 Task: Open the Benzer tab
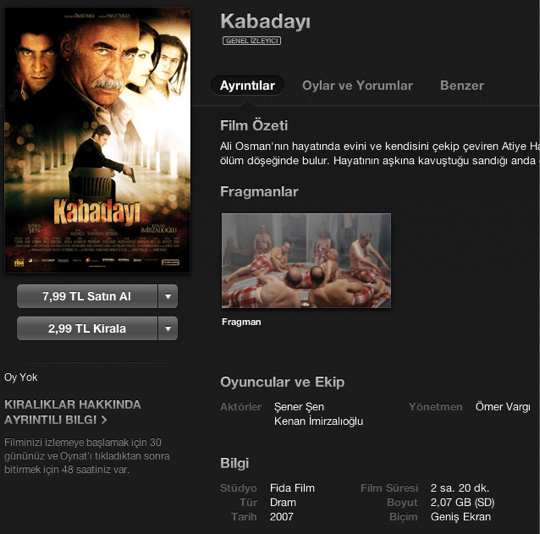[462, 85]
